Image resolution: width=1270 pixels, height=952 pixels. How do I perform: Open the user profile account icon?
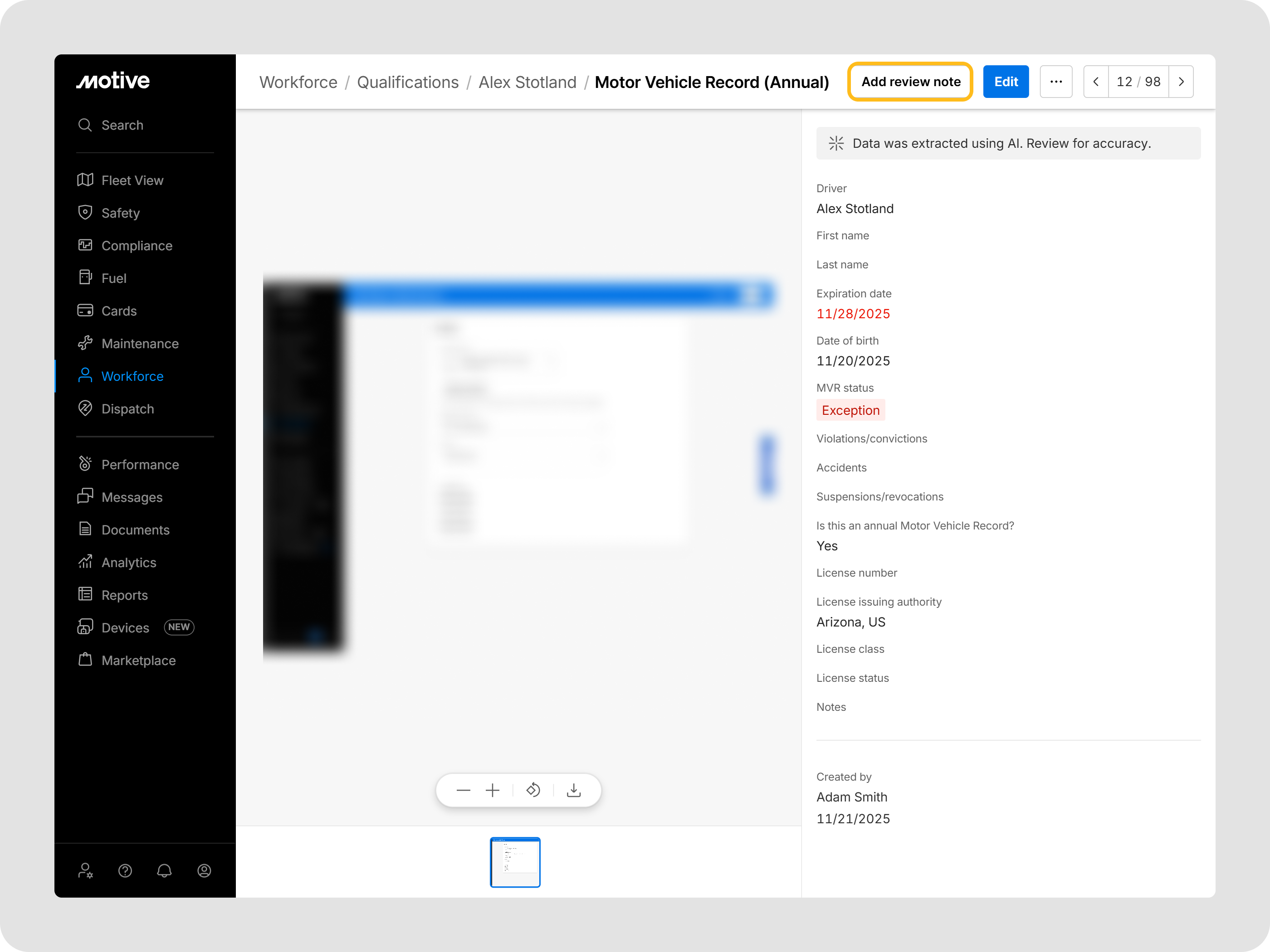(x=204, y=871)
